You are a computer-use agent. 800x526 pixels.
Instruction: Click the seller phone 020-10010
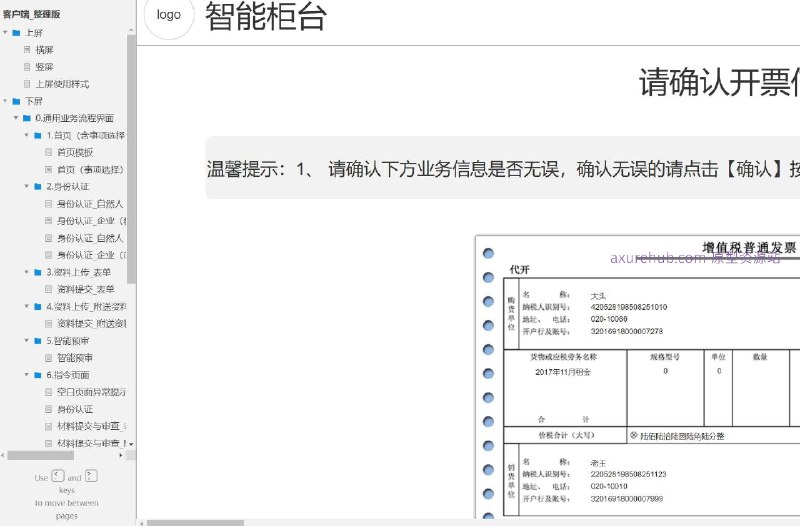click(609, 487)
